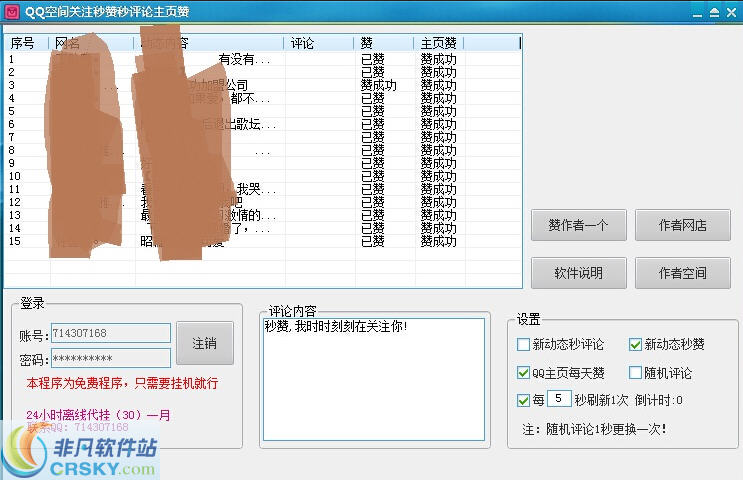Viewport: 743px width, 480px height.
Task: Close the QQ空间关注秒赞 window
Action: click(730, 11)
